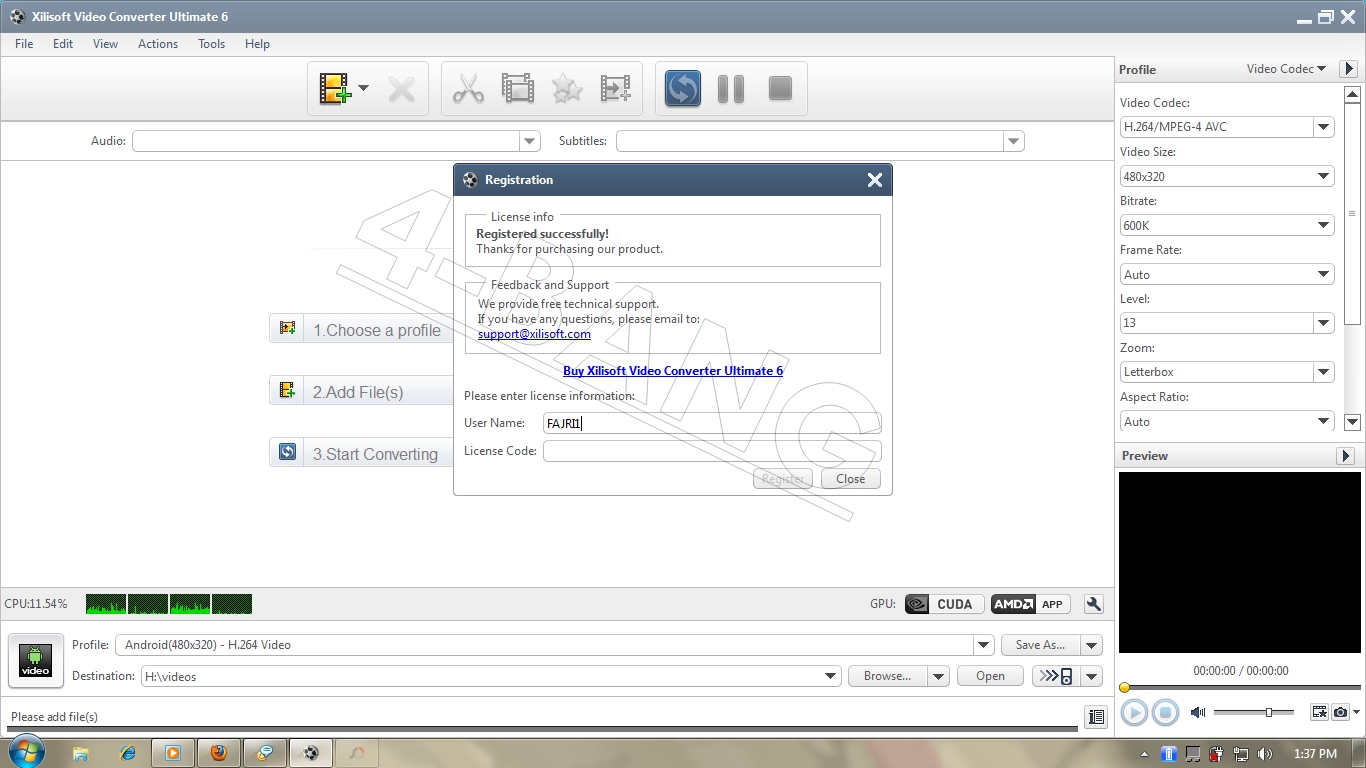Click the preview snapshot camera icon

pyautogui.click(x=1341, y=712)
